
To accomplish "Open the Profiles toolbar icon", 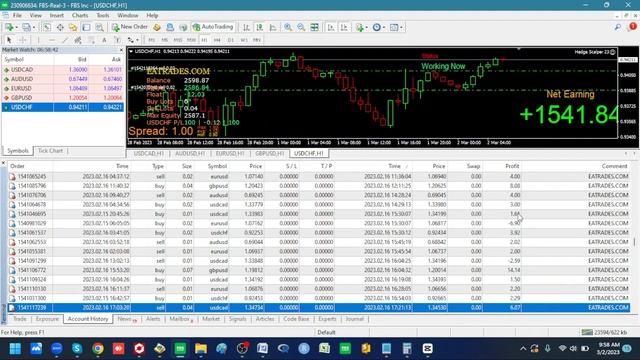I will pyautogui.click(x=26, y=27).
